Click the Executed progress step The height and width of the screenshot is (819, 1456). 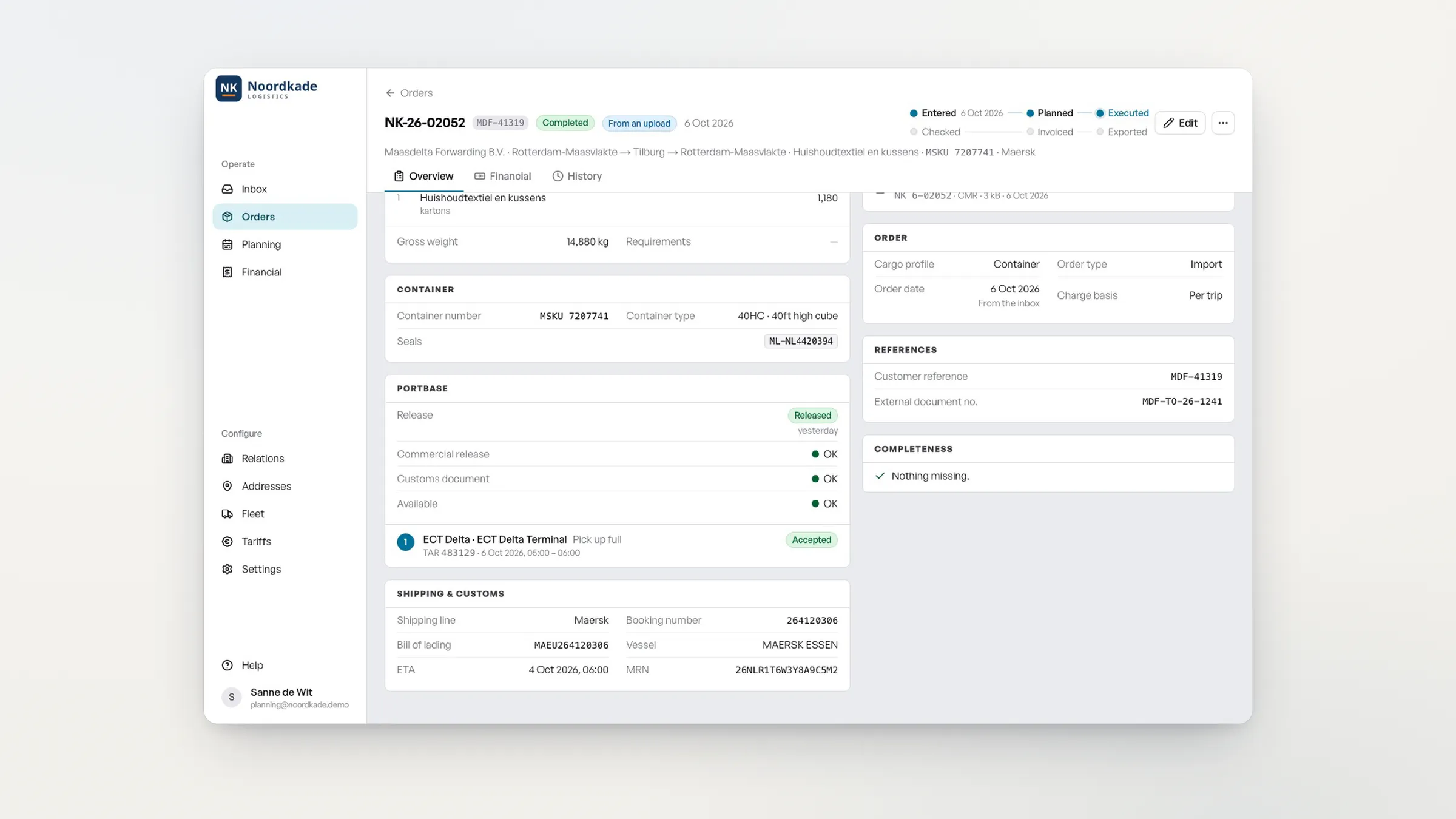pos(1122,113)
